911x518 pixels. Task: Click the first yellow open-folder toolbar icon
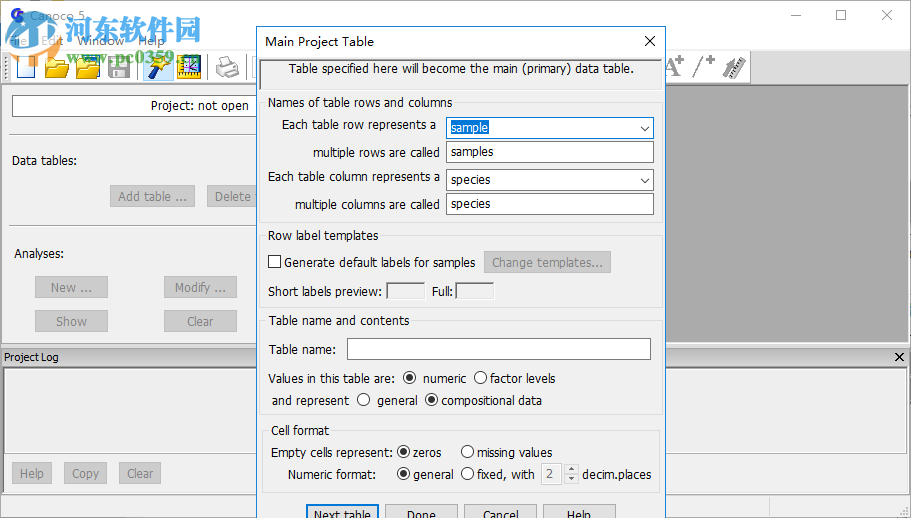coord(57,67)
